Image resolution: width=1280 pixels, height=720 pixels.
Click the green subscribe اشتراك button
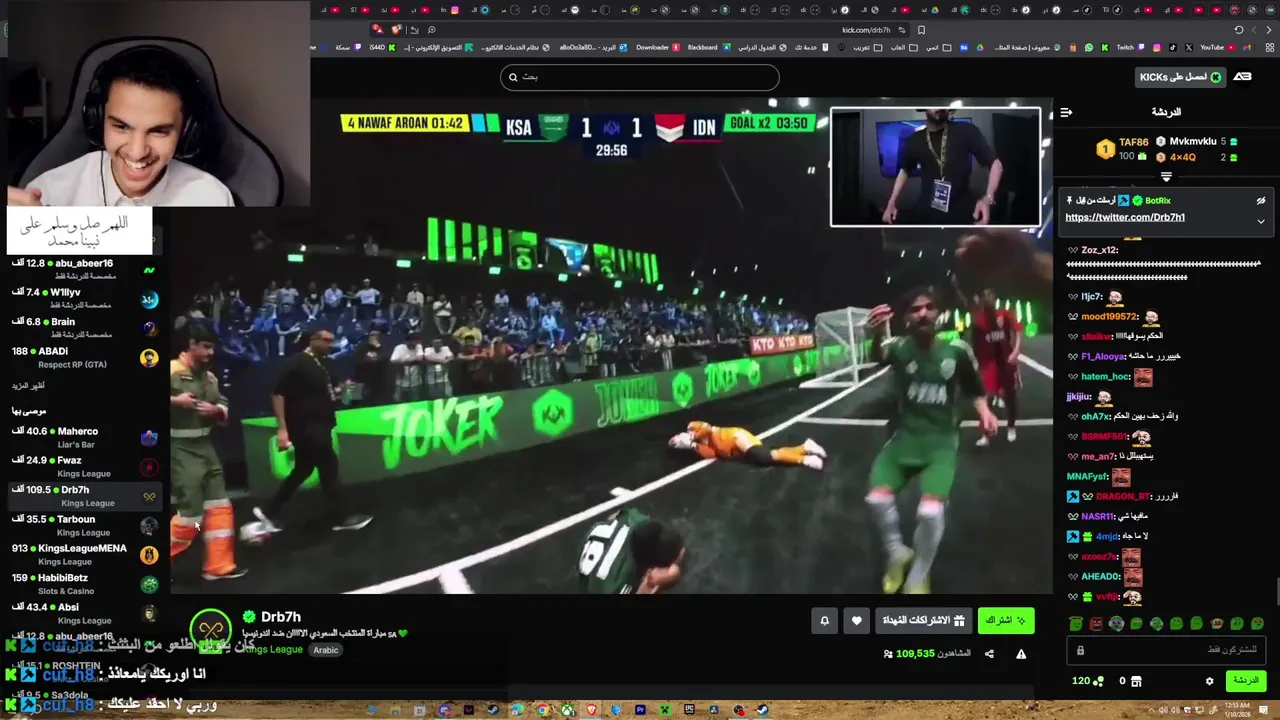pyautogui.click(x=1005, y=621)
